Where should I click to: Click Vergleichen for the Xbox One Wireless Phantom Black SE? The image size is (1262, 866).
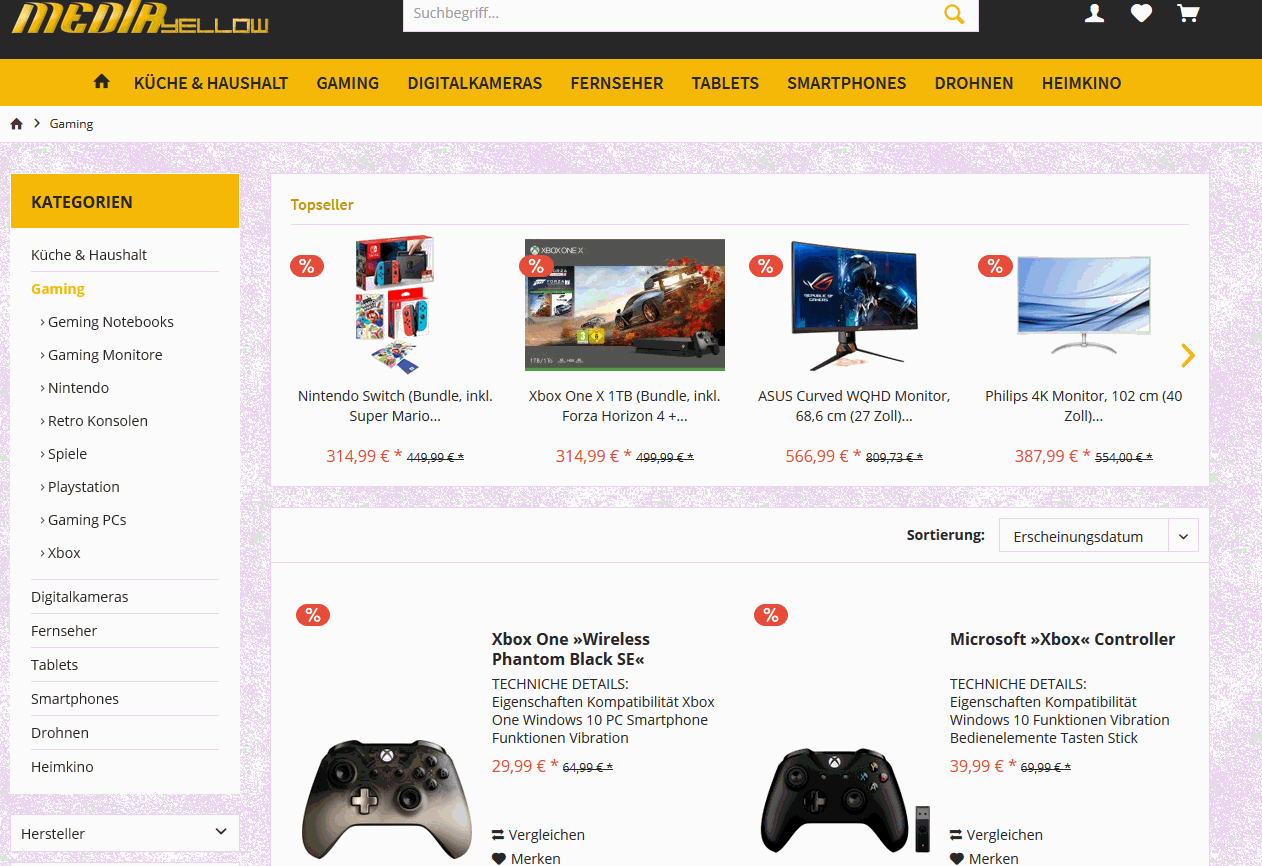(x=538, y=835)
